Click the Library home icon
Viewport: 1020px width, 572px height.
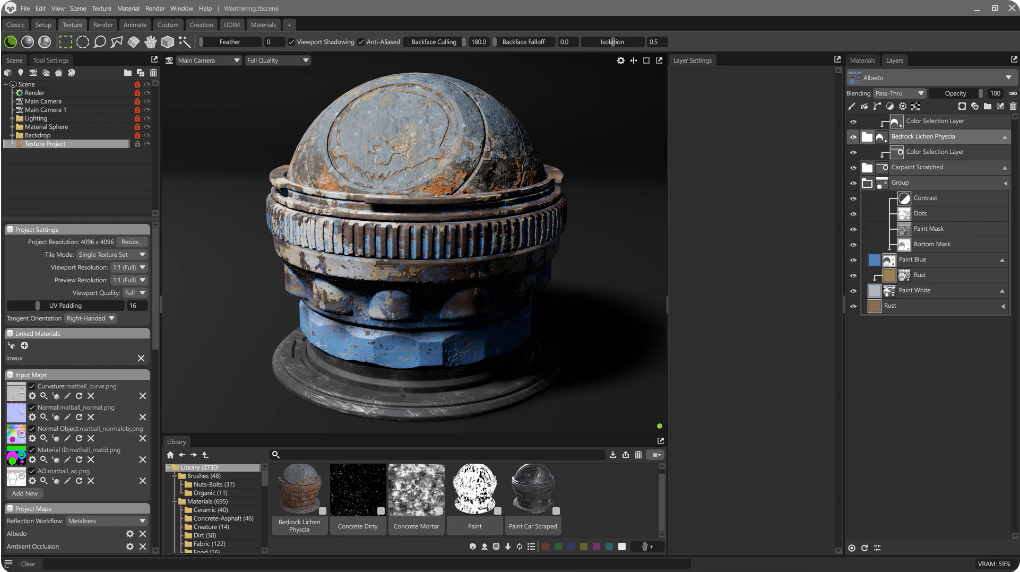click(170, 455)
